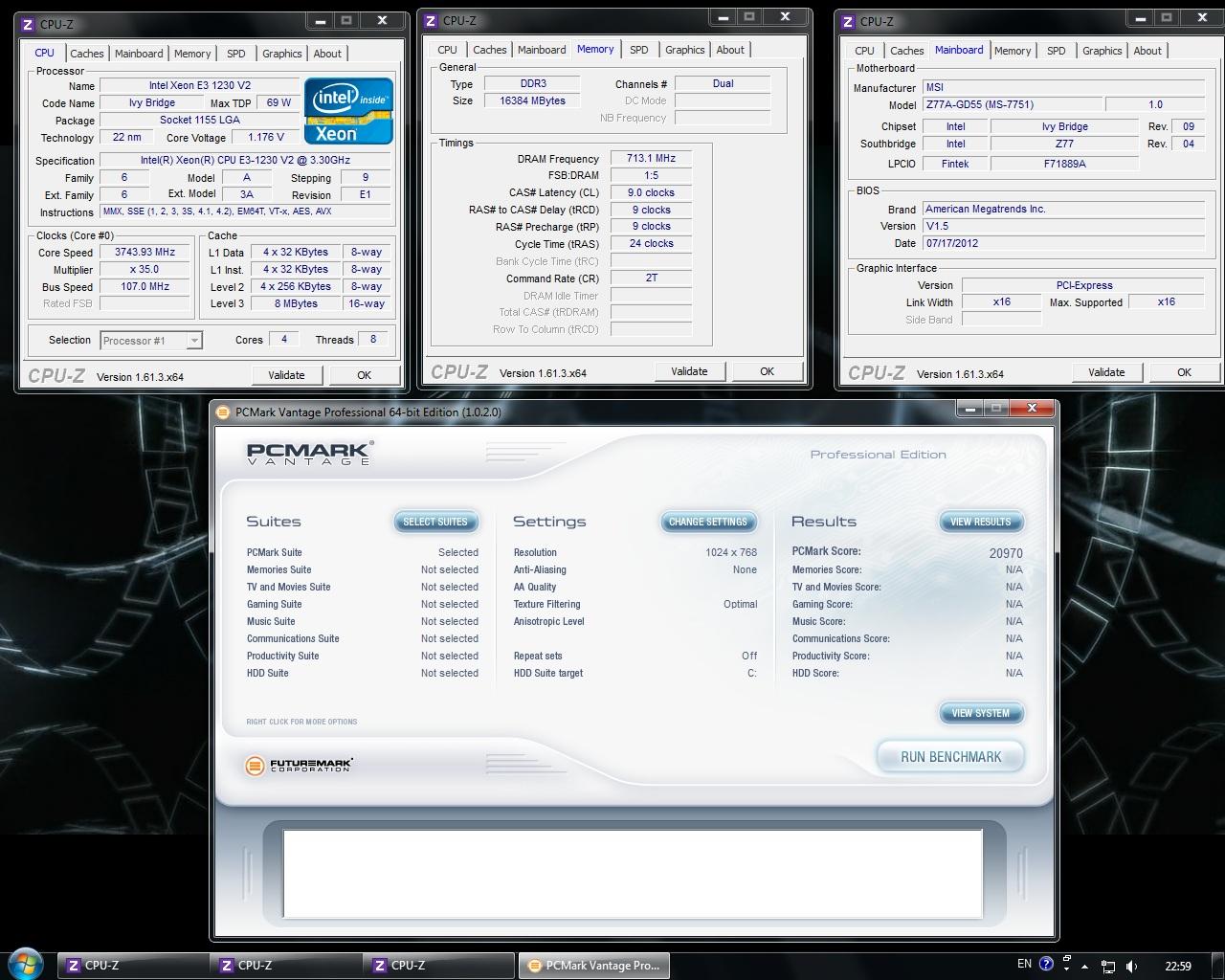Image resolution: width=1225 pixels, height=980 pixels.
Task: Click the Intel Xeon inside logo
Action: point(348,111)
